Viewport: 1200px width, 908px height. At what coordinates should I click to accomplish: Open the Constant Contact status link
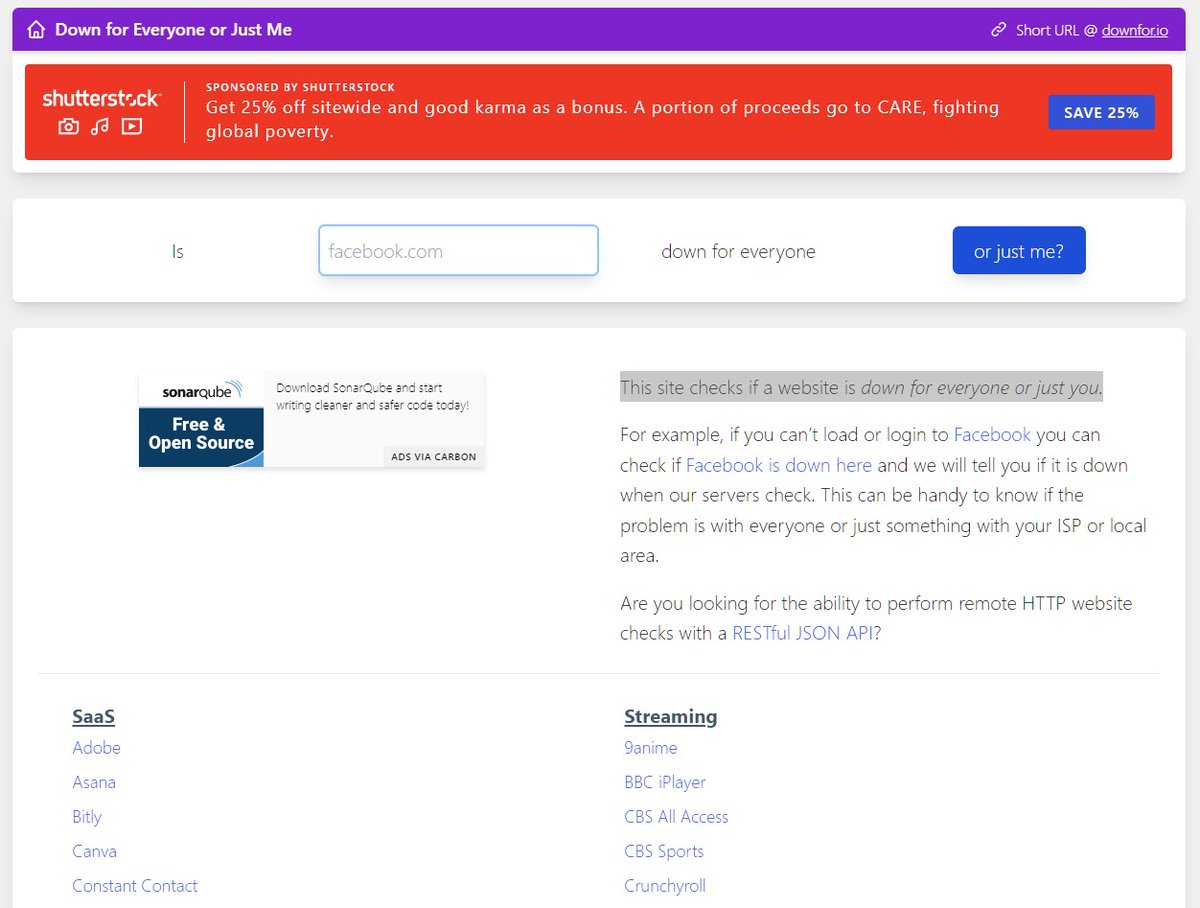(135, 886)
